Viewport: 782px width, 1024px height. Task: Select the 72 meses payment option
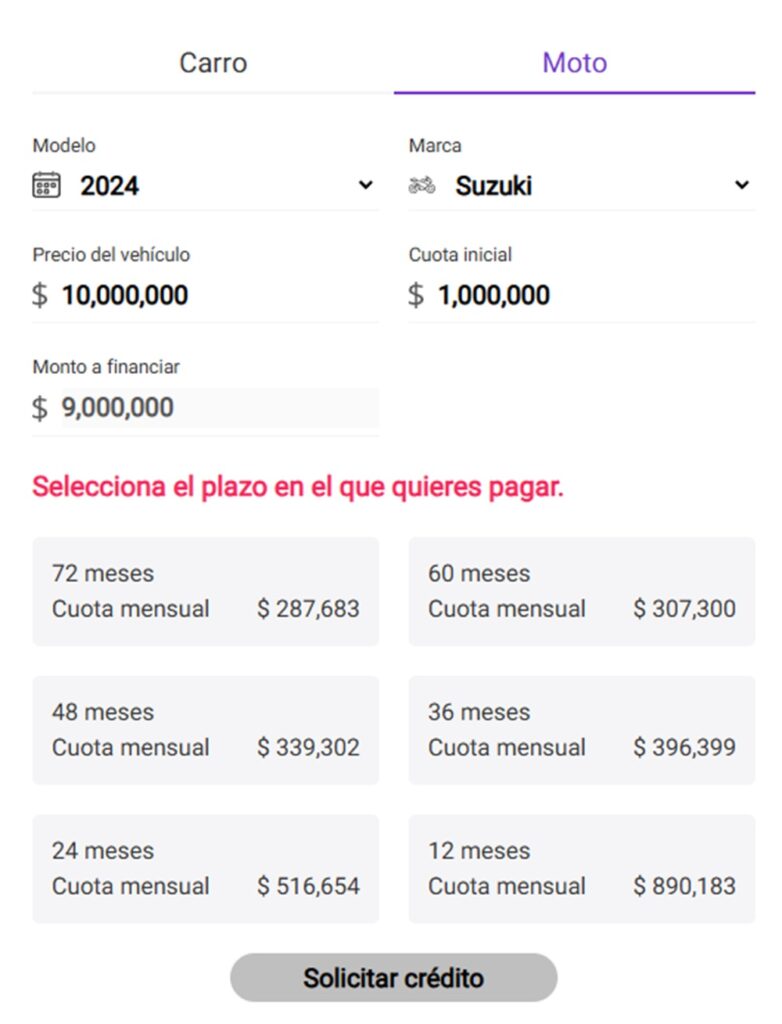pos(205,590)
